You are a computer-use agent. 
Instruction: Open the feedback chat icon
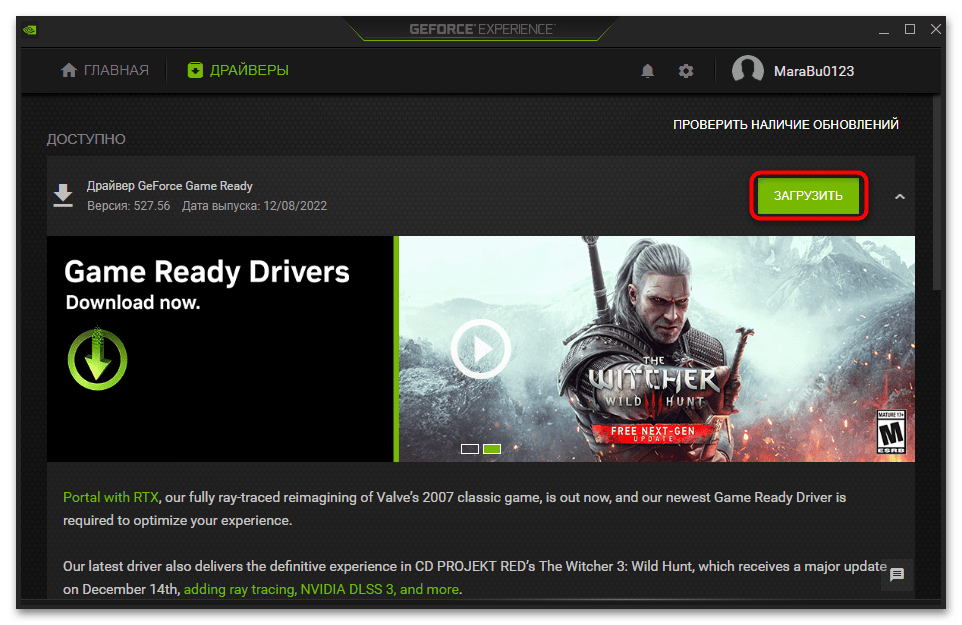click(x=897, y=575)
